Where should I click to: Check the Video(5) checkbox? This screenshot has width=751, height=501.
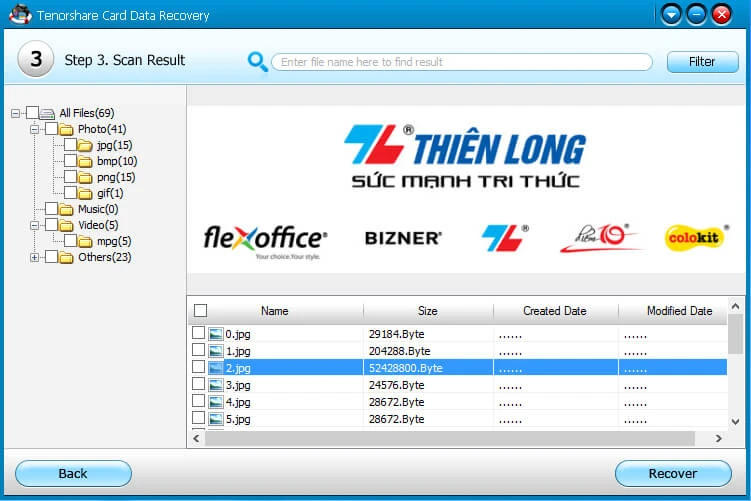click(51, 224)
